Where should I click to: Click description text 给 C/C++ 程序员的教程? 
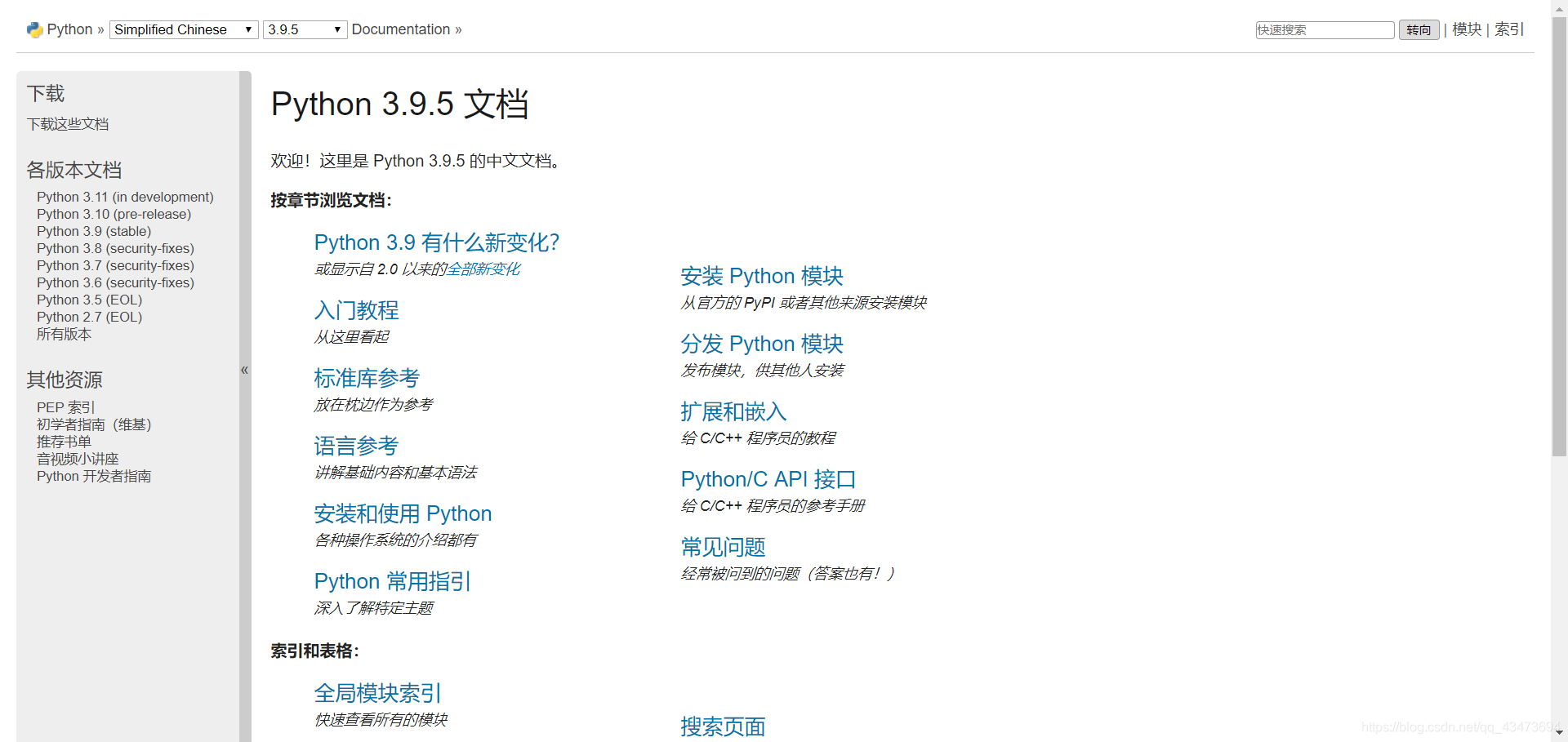pyautogui.click(x=759, y=438)
